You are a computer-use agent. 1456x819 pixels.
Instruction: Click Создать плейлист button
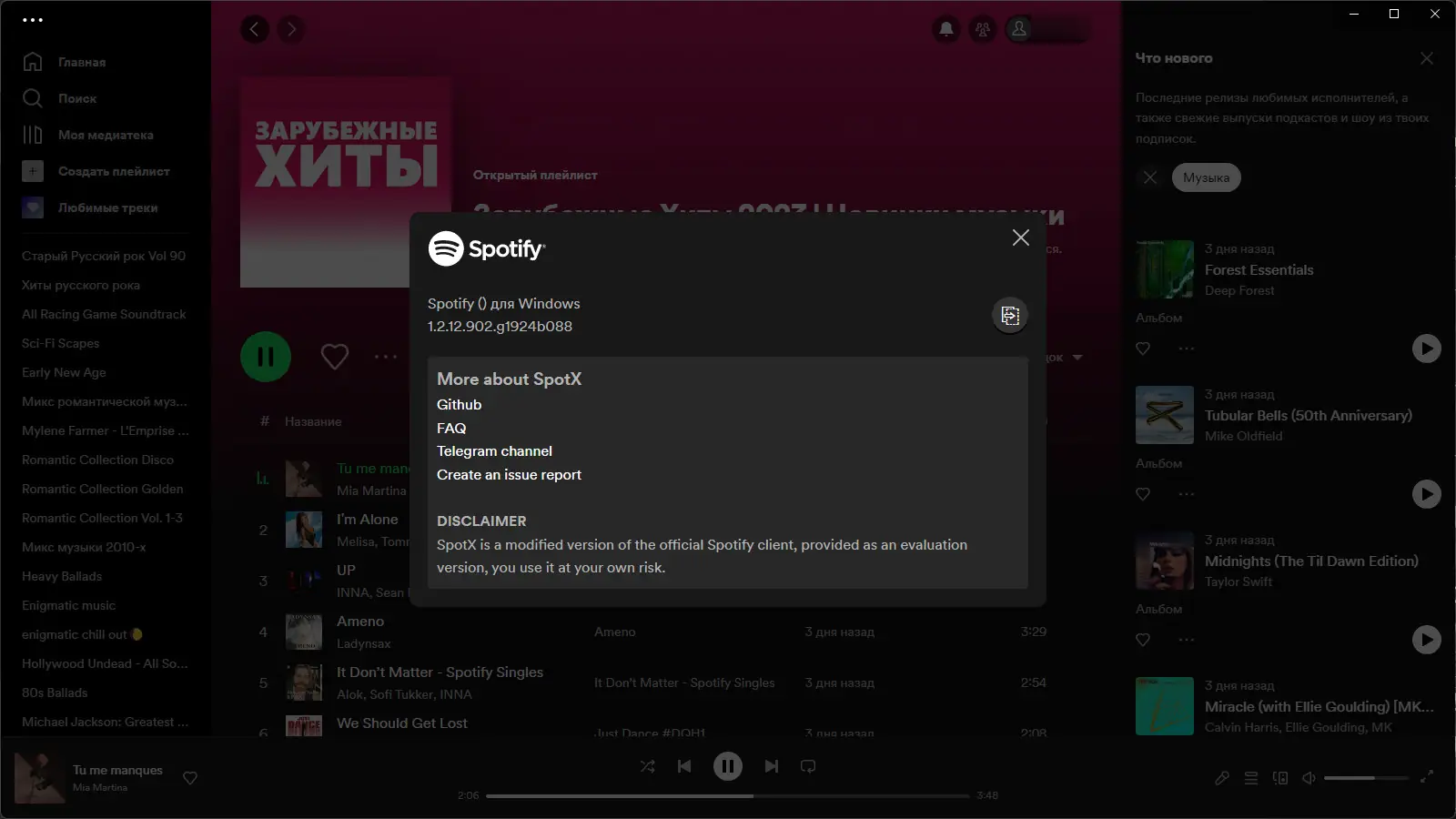(x=96, y=171)
